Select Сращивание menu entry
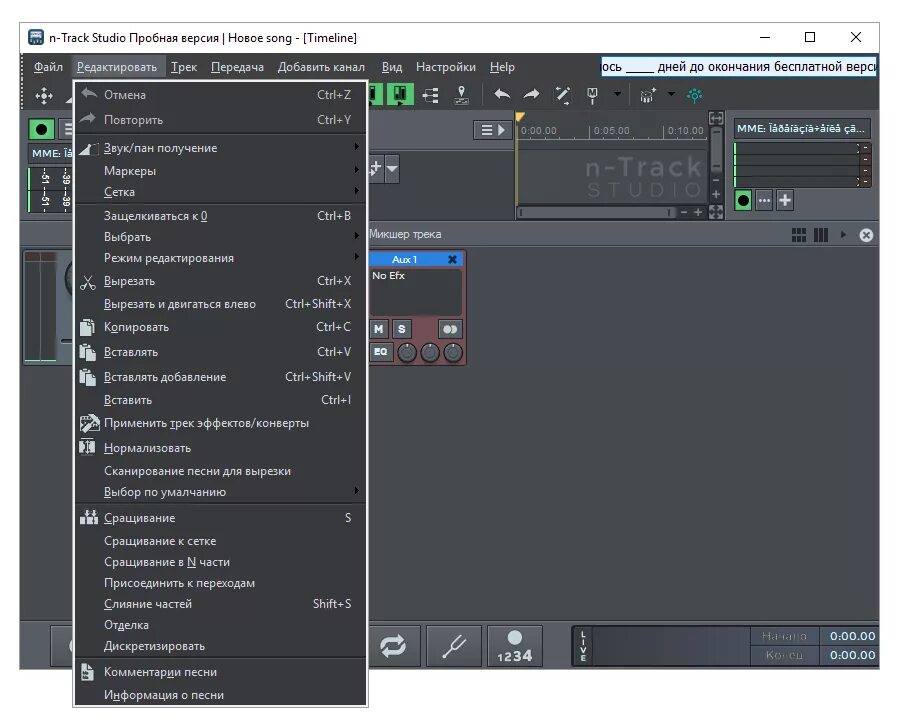 pyautogui.click(x=221, y=518)
